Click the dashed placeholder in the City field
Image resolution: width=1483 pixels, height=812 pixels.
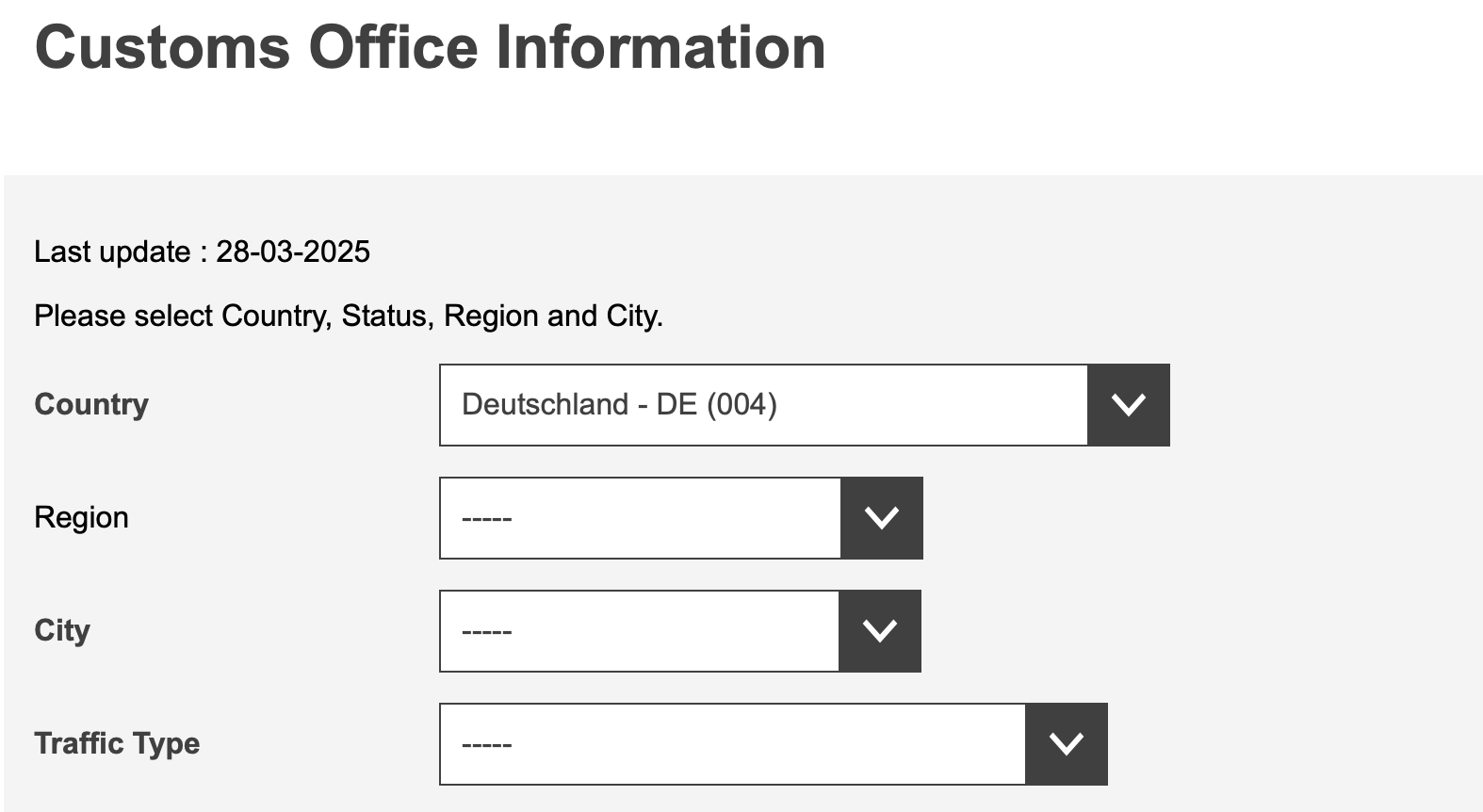click(x=486, y=632)
